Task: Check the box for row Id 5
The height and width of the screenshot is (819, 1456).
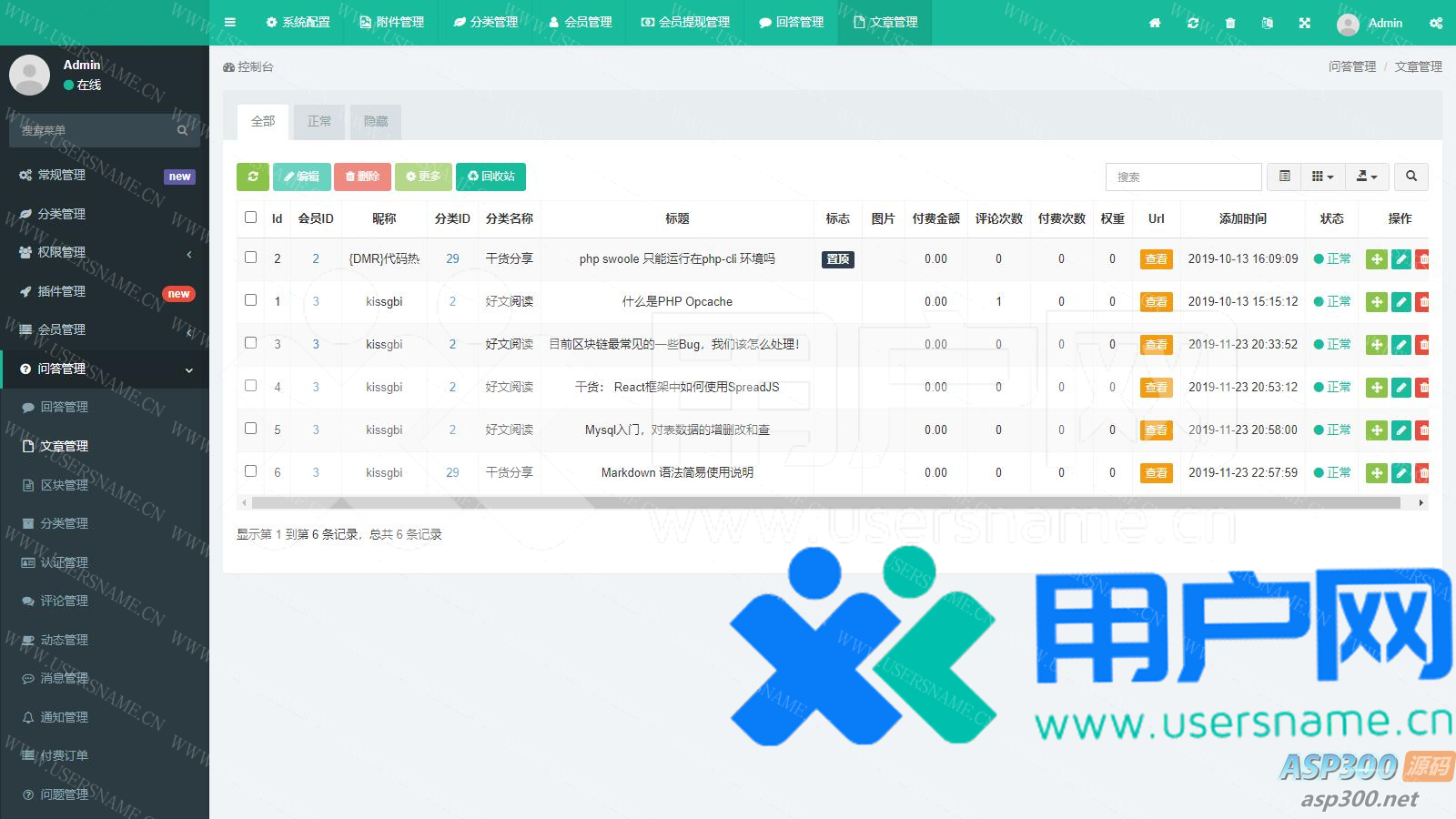Action: tap(250, 429)
